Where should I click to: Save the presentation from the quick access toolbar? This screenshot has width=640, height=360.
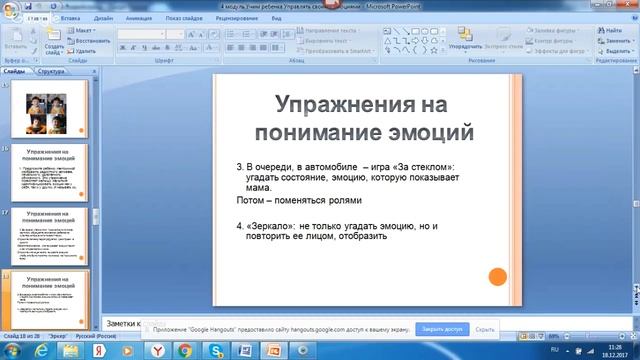coord(28,6)
